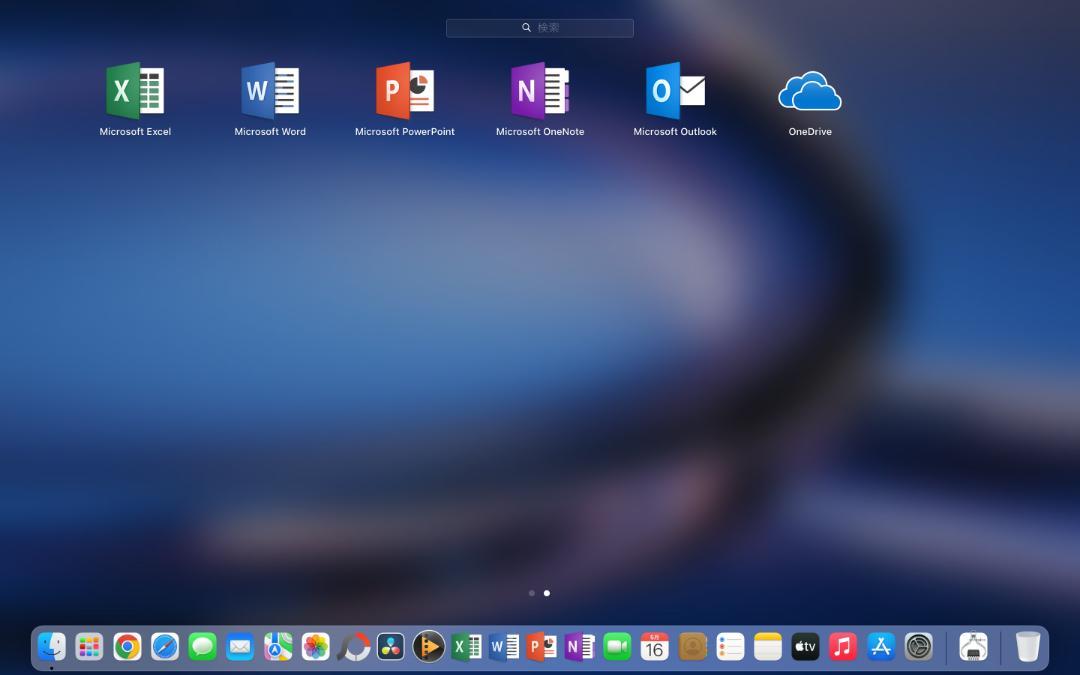Open Microsoft Word from Launchpad grid
The height and width of the screenshot is (675, 1080).
point(270,90)
